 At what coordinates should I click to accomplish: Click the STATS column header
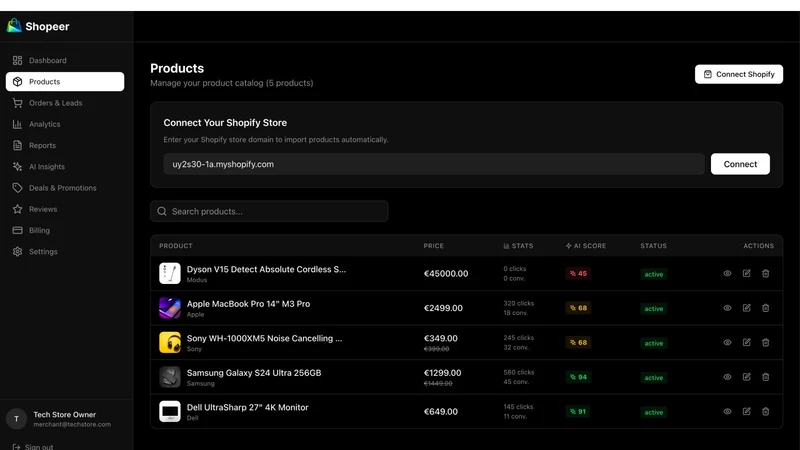point(518,246)
